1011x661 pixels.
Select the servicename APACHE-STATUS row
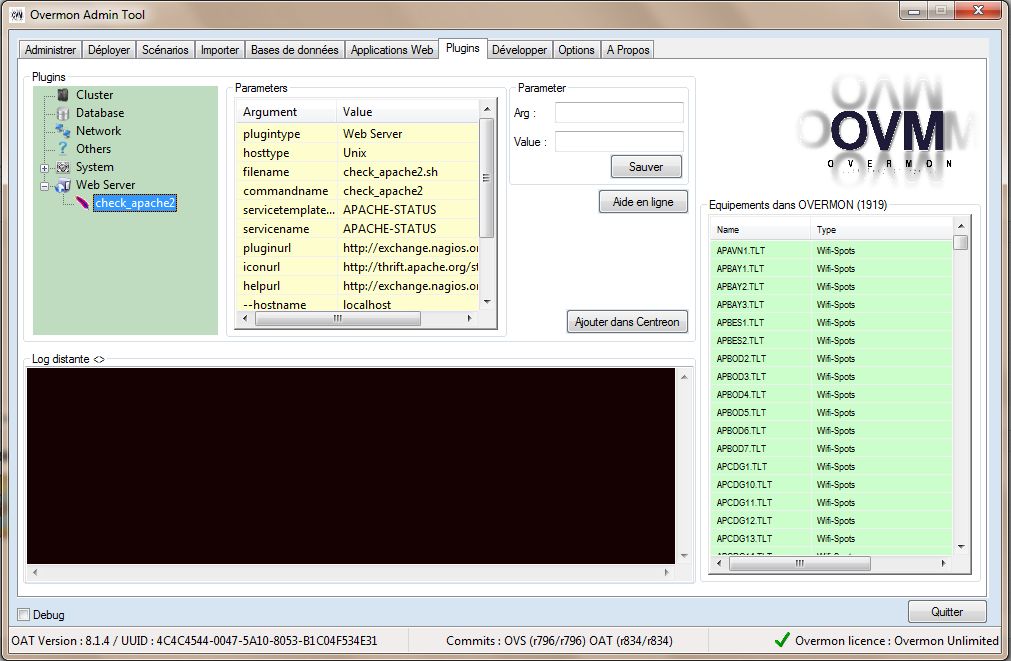tap(358, 229)
